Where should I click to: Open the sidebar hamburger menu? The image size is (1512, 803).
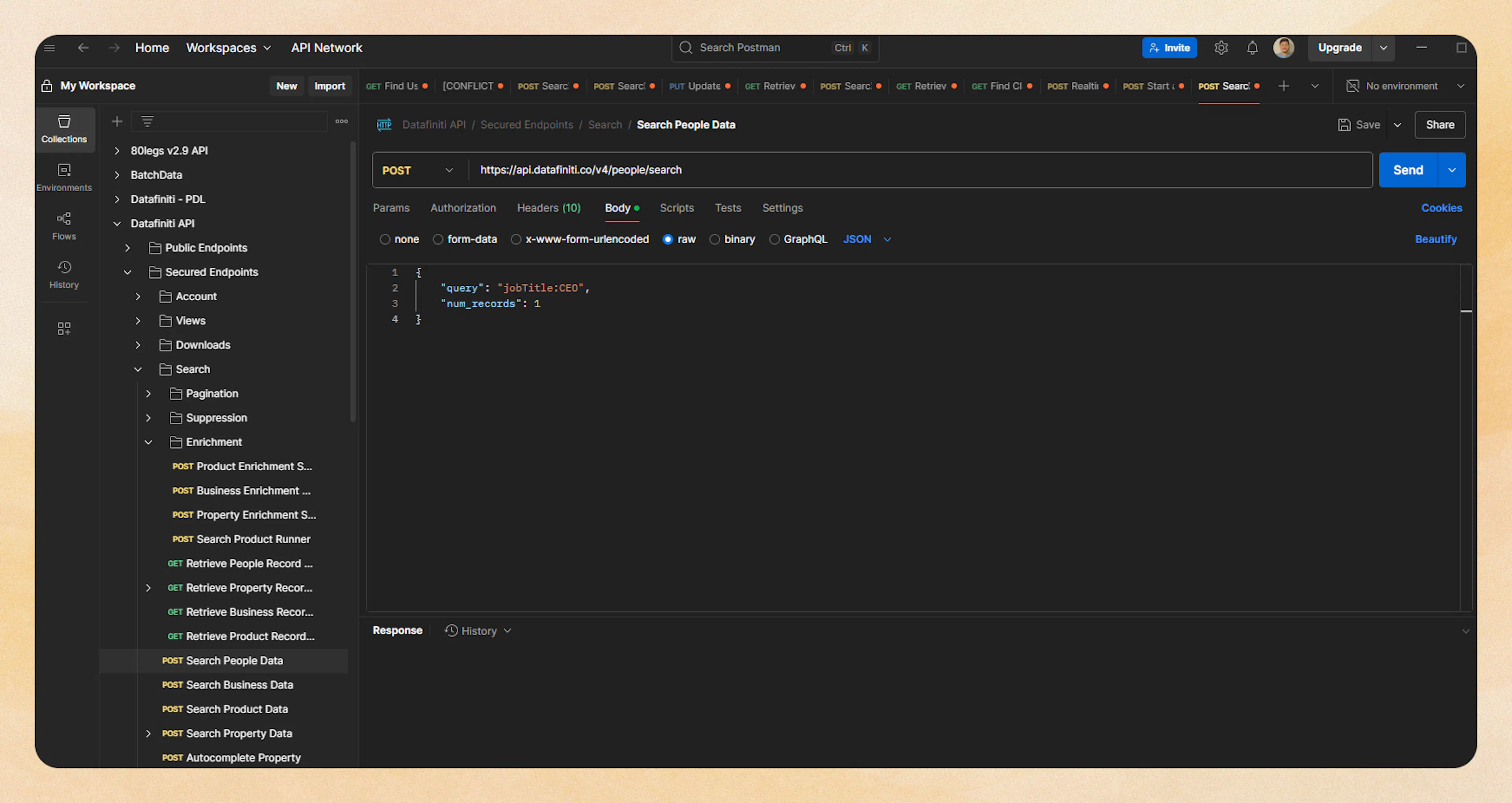tap(49, 48)
